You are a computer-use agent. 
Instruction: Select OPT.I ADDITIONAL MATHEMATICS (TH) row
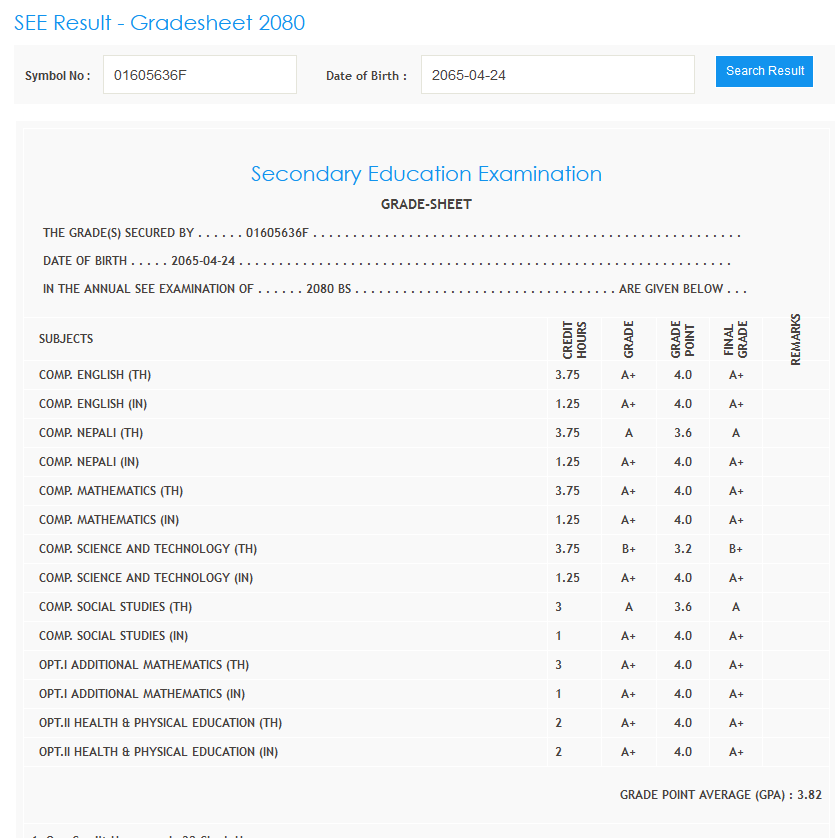(144, 665)
